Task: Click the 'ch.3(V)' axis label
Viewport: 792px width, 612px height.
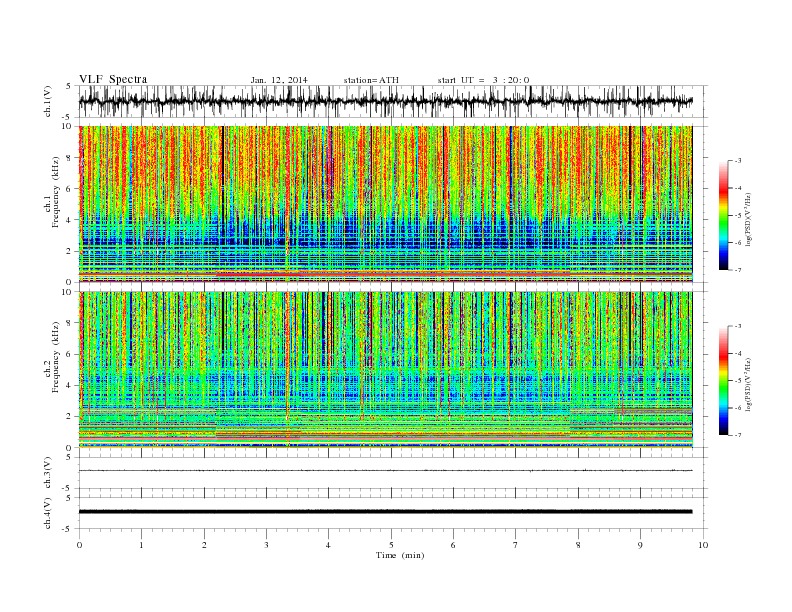Action: [48, 473]
